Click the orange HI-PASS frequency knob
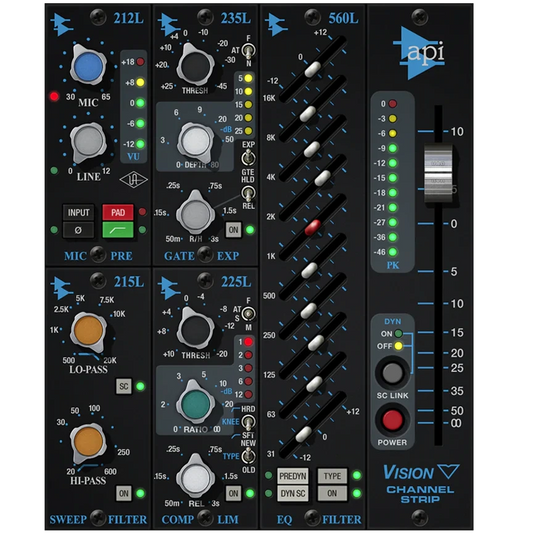The height and width of the screenshot is (533, 533). (x=88, y=442)
